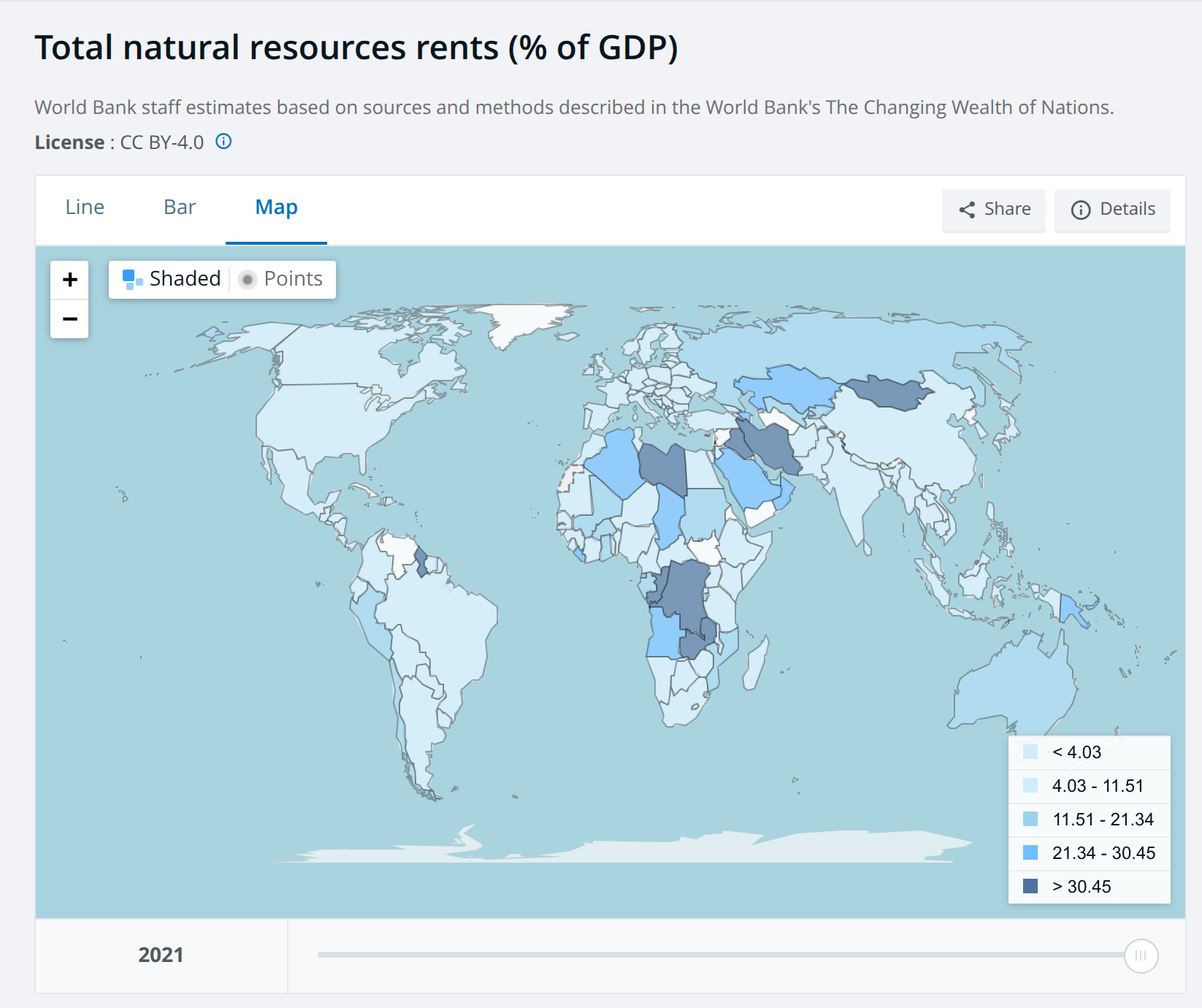Open the Bar chart tab
This screenshot has width=1202, height=1008.
[x=180, y=207]
